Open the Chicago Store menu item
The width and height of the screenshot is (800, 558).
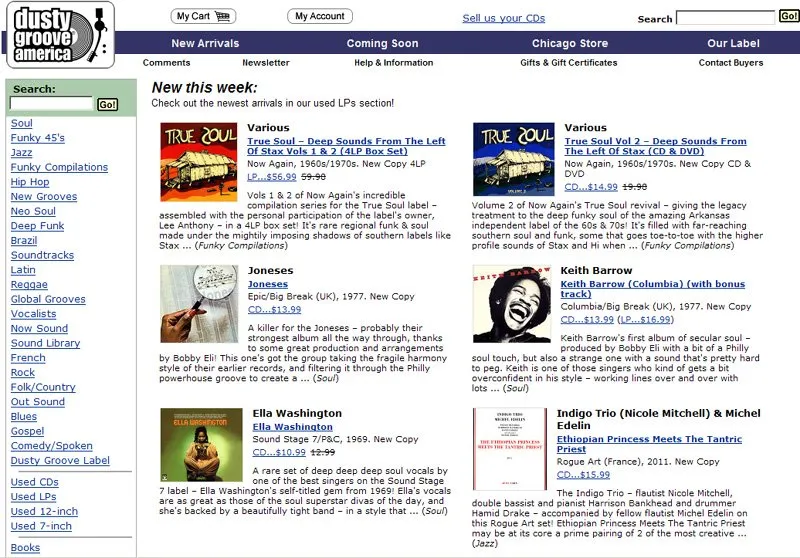tap(570, 43)
